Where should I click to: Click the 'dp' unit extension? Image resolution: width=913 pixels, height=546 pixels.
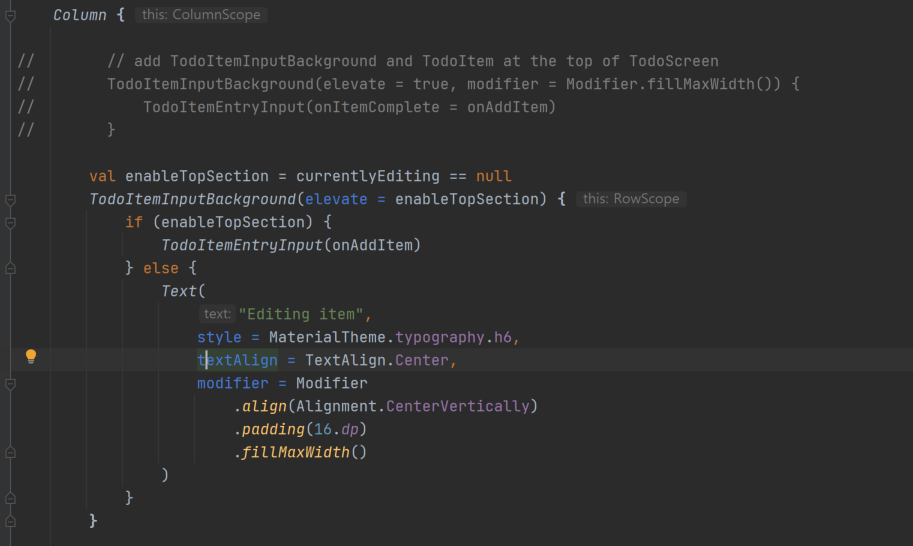pyautogui.click(x=350, y=429)
